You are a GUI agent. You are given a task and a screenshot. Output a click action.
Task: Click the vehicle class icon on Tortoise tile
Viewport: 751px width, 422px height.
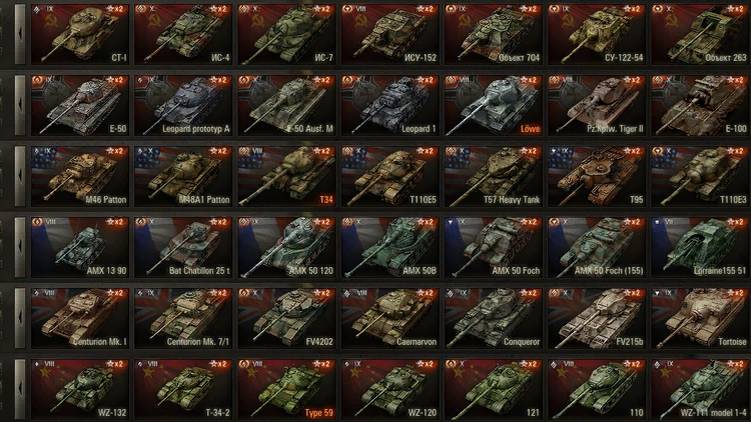coord(659,293)
